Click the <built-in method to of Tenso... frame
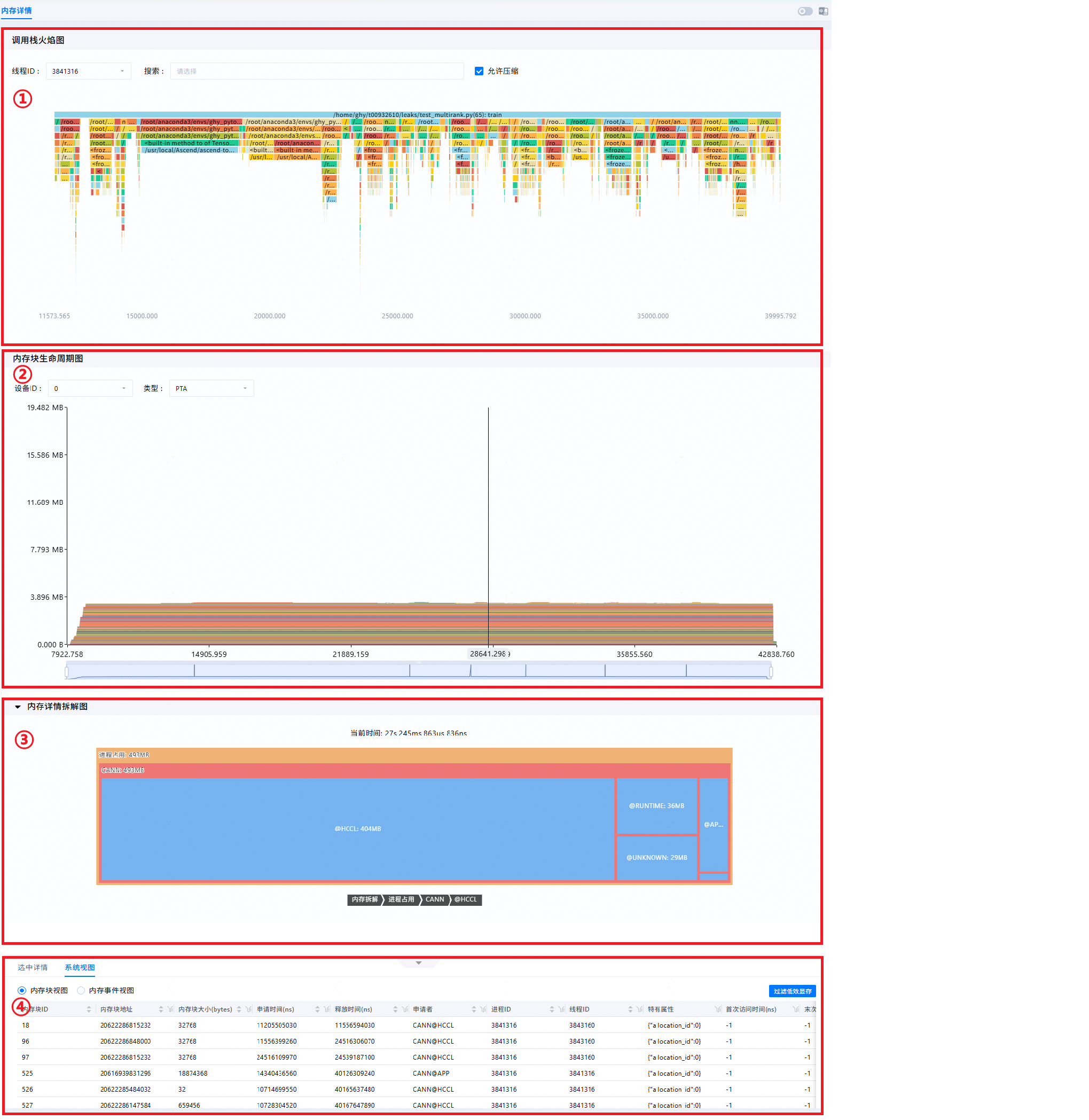The image size is (1089, 1120). [x=190, y=143]
